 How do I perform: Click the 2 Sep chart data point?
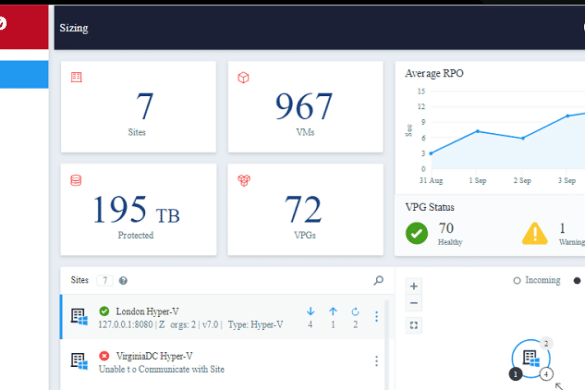coord(523,138)
